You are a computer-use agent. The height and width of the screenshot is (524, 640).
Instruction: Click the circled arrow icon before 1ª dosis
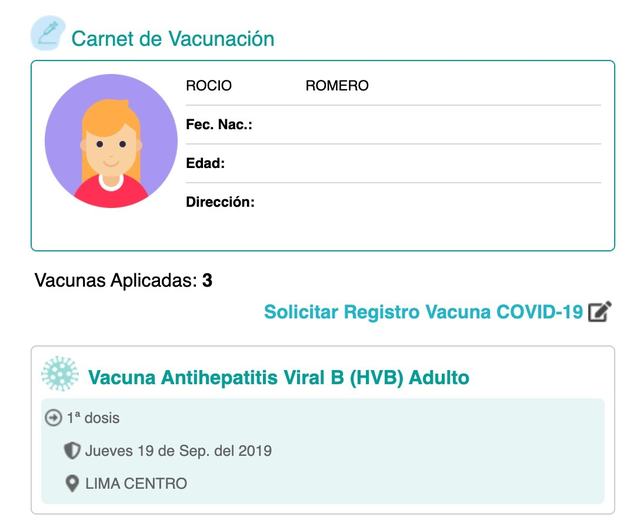(x=53, y=418)
